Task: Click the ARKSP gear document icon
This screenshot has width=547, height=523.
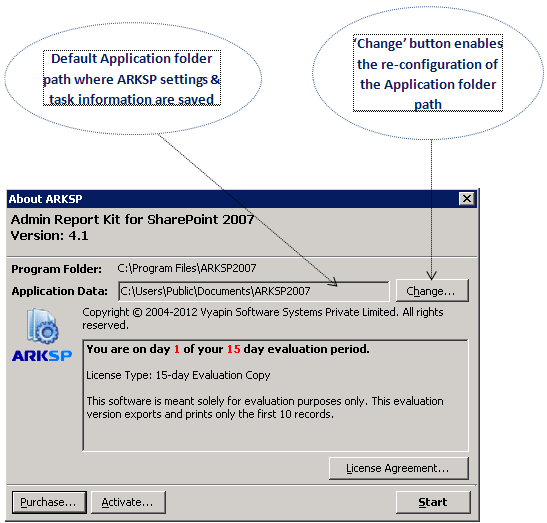Action: coord(43,326)
